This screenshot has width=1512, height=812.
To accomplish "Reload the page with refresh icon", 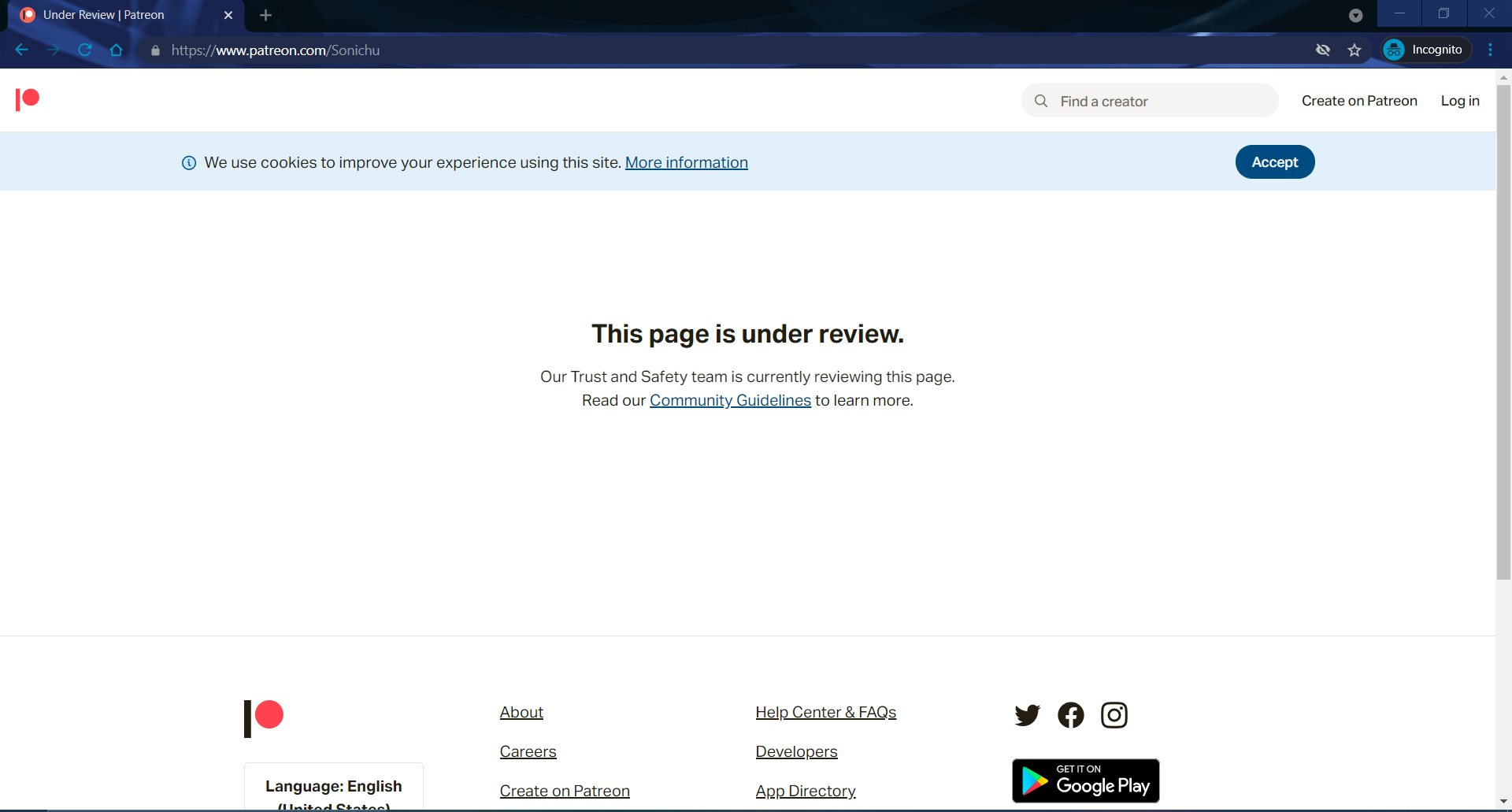I will pos(84,50).
